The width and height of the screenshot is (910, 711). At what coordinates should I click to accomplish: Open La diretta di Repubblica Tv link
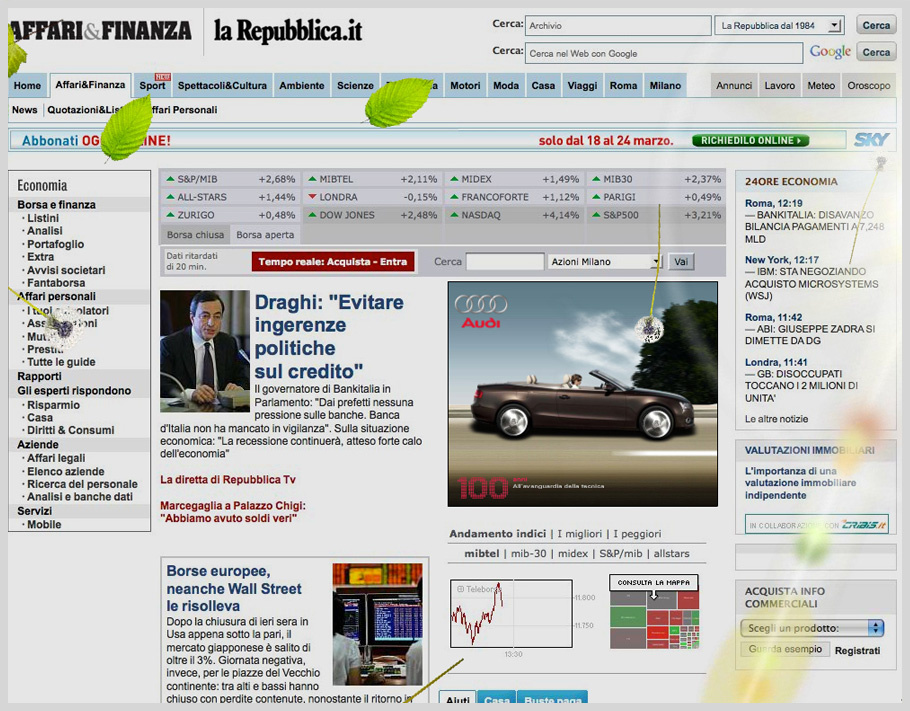[228, 479]
